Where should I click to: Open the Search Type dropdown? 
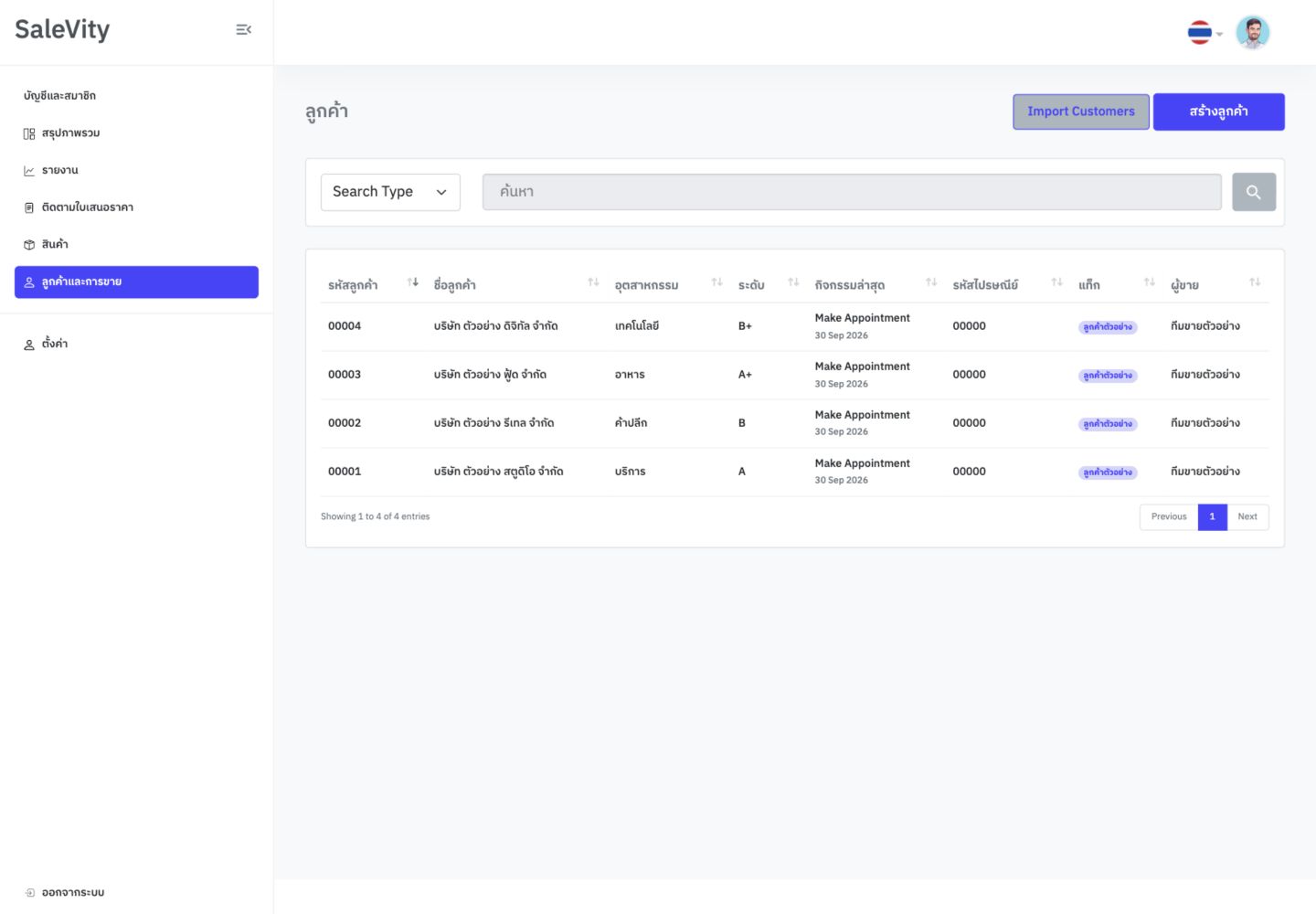(390, 192)
